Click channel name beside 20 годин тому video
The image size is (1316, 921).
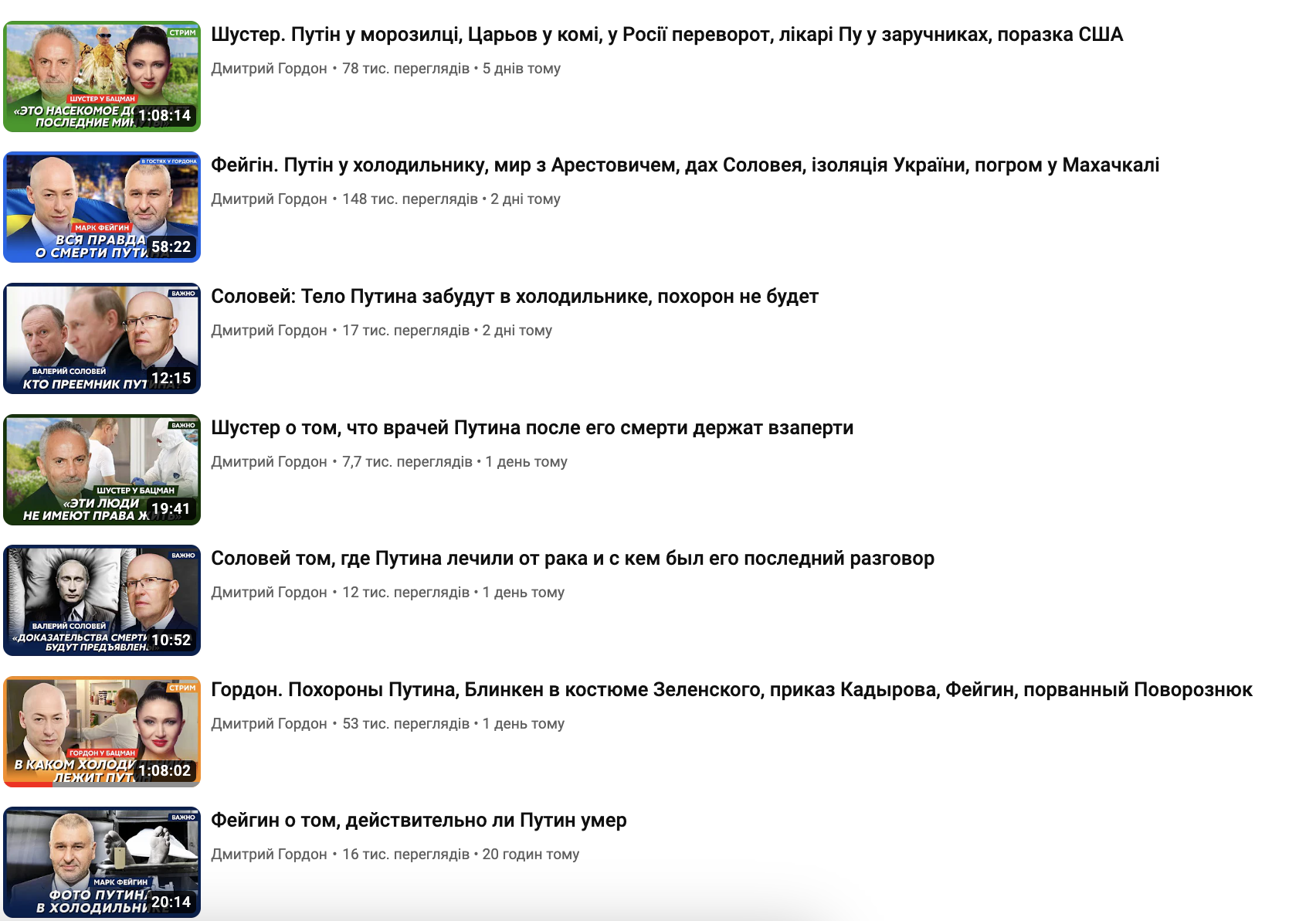click(269, 855)
